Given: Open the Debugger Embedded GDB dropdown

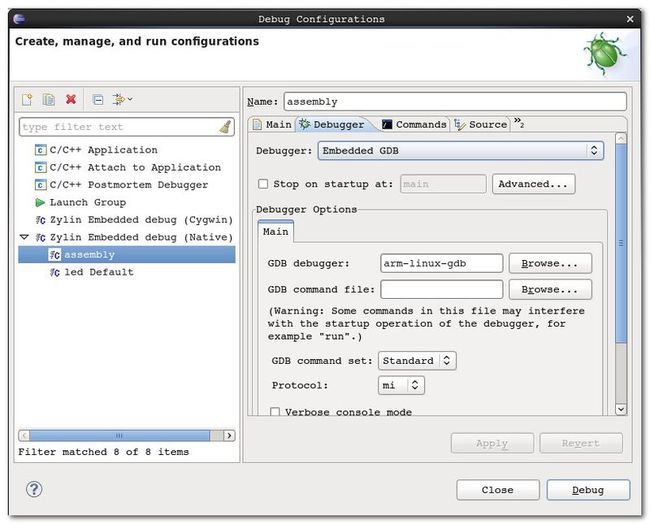Looking at the screenshot, I should (x=461, y=150).
